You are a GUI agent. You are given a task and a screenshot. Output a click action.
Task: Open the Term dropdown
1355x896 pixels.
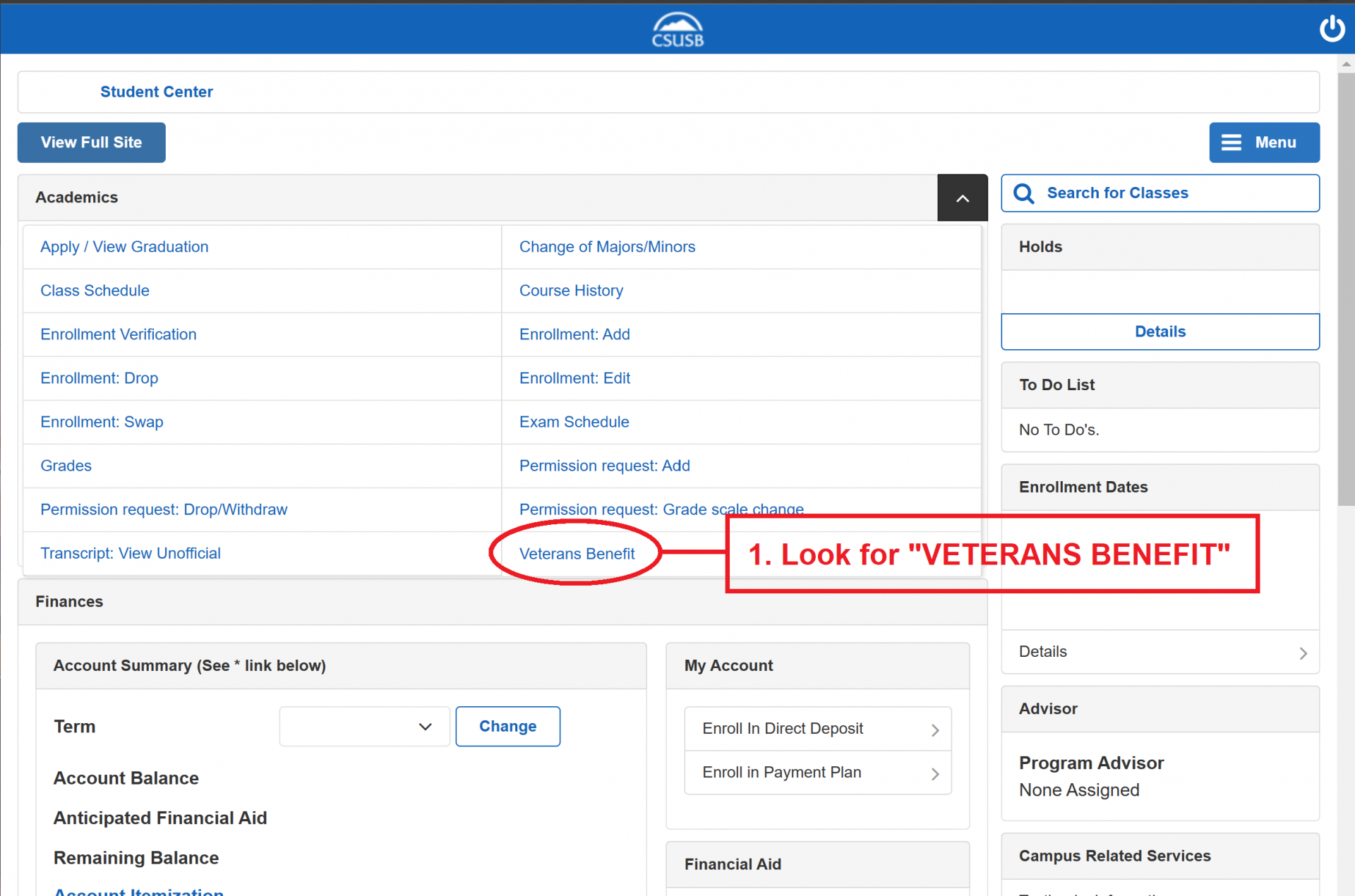click(364, 727)
